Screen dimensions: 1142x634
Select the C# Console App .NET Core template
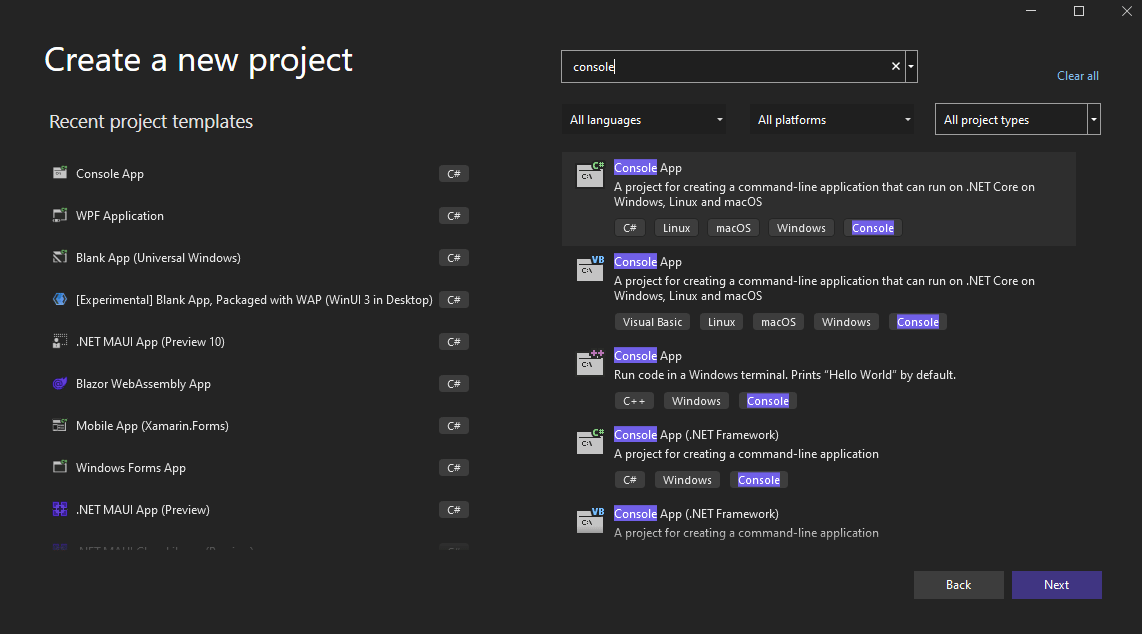click(x=819, y=199)
